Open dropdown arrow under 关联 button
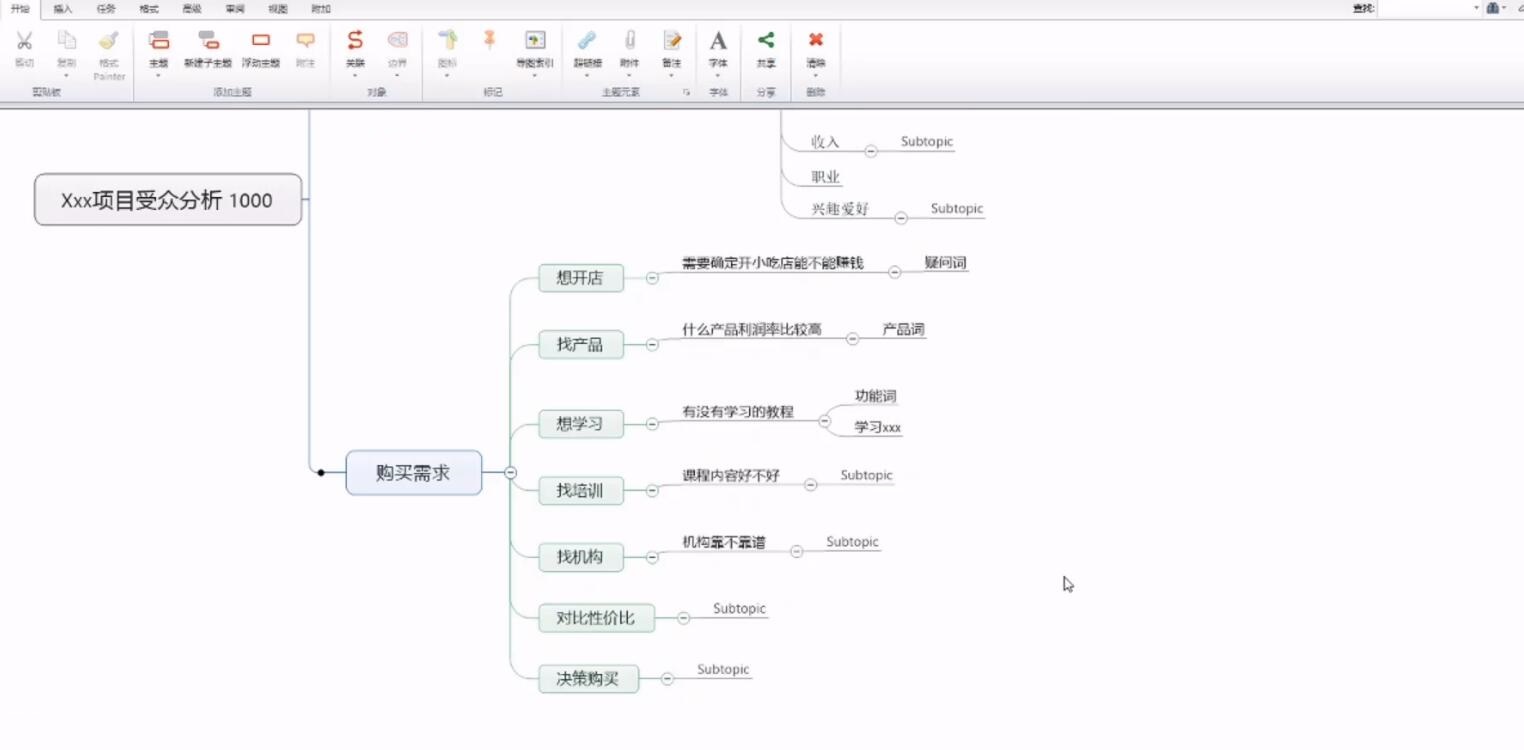Screen dimensions: 1524x750 coord(355,76)
